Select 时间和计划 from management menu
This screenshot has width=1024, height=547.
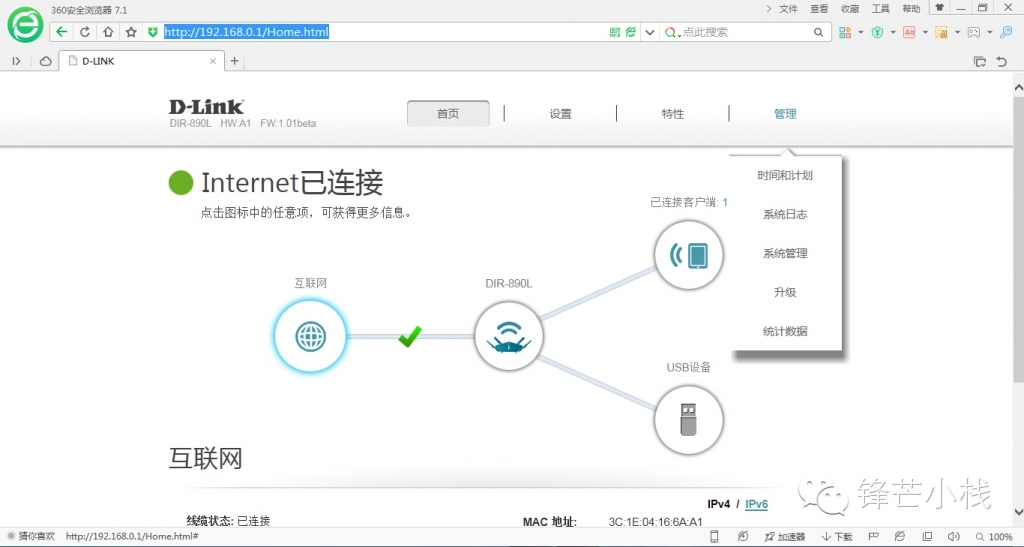point(785,175)
